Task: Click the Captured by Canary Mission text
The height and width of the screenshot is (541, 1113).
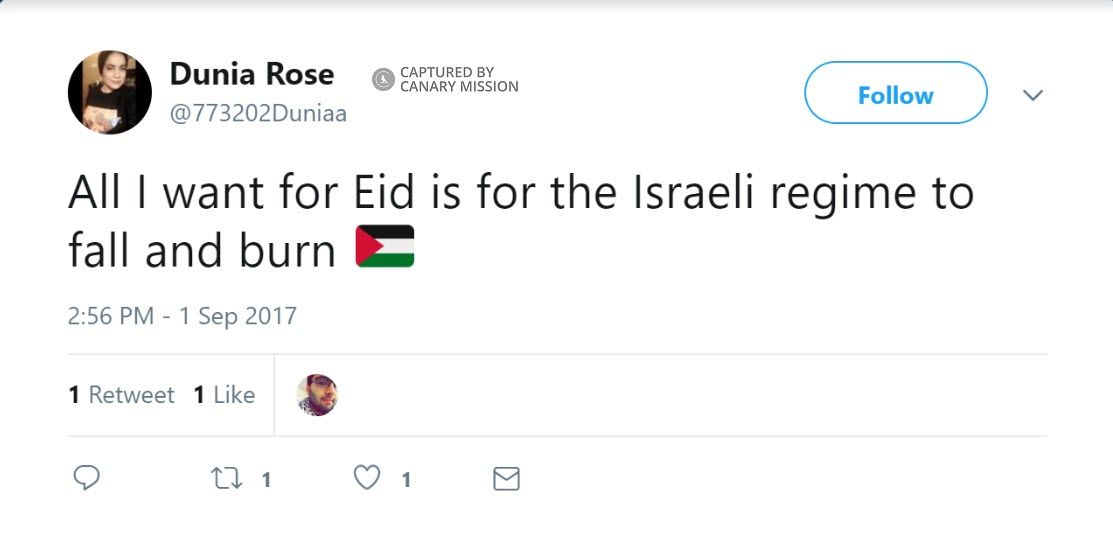Action: 459,80
